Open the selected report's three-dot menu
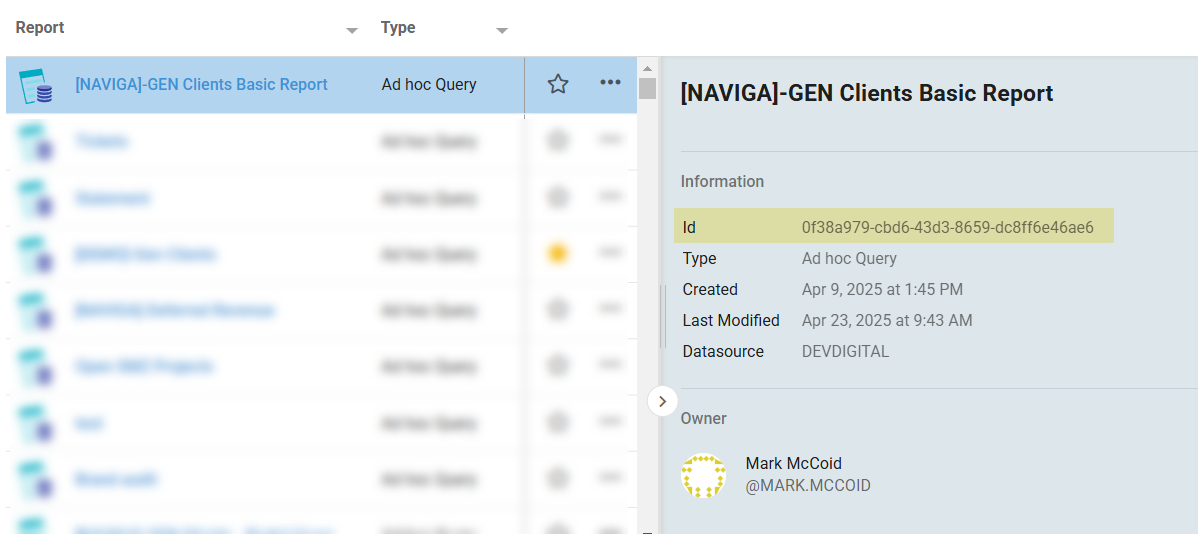Image resolution: width=1198 pixels, height=534 pixels. [x=610, y=83]
